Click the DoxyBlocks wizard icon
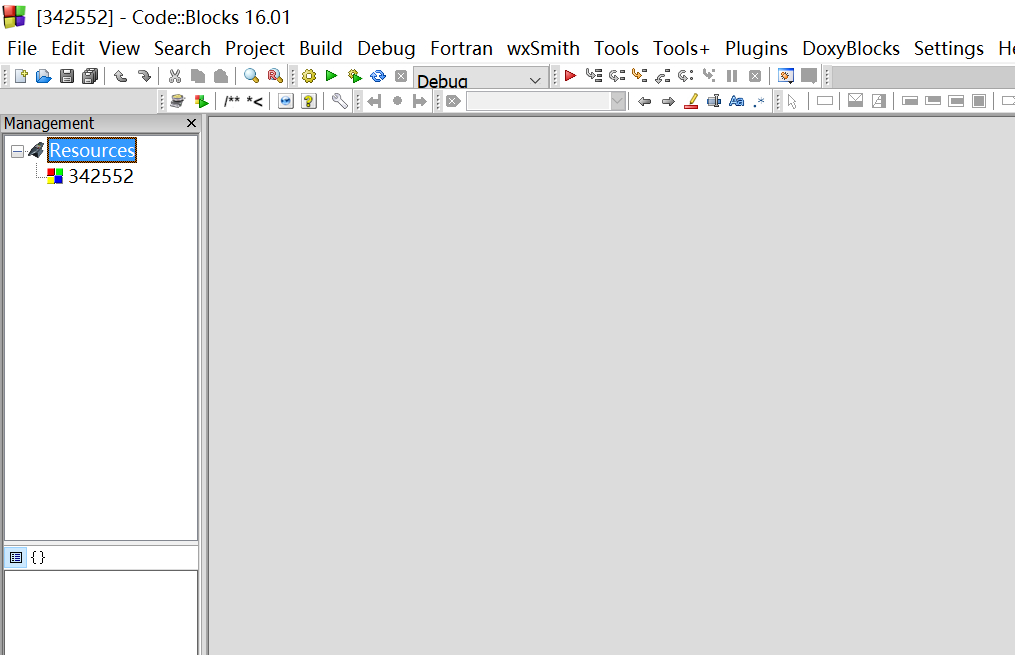The width and height of the screenshot is (1015, 655). click(x=177, y=101)
